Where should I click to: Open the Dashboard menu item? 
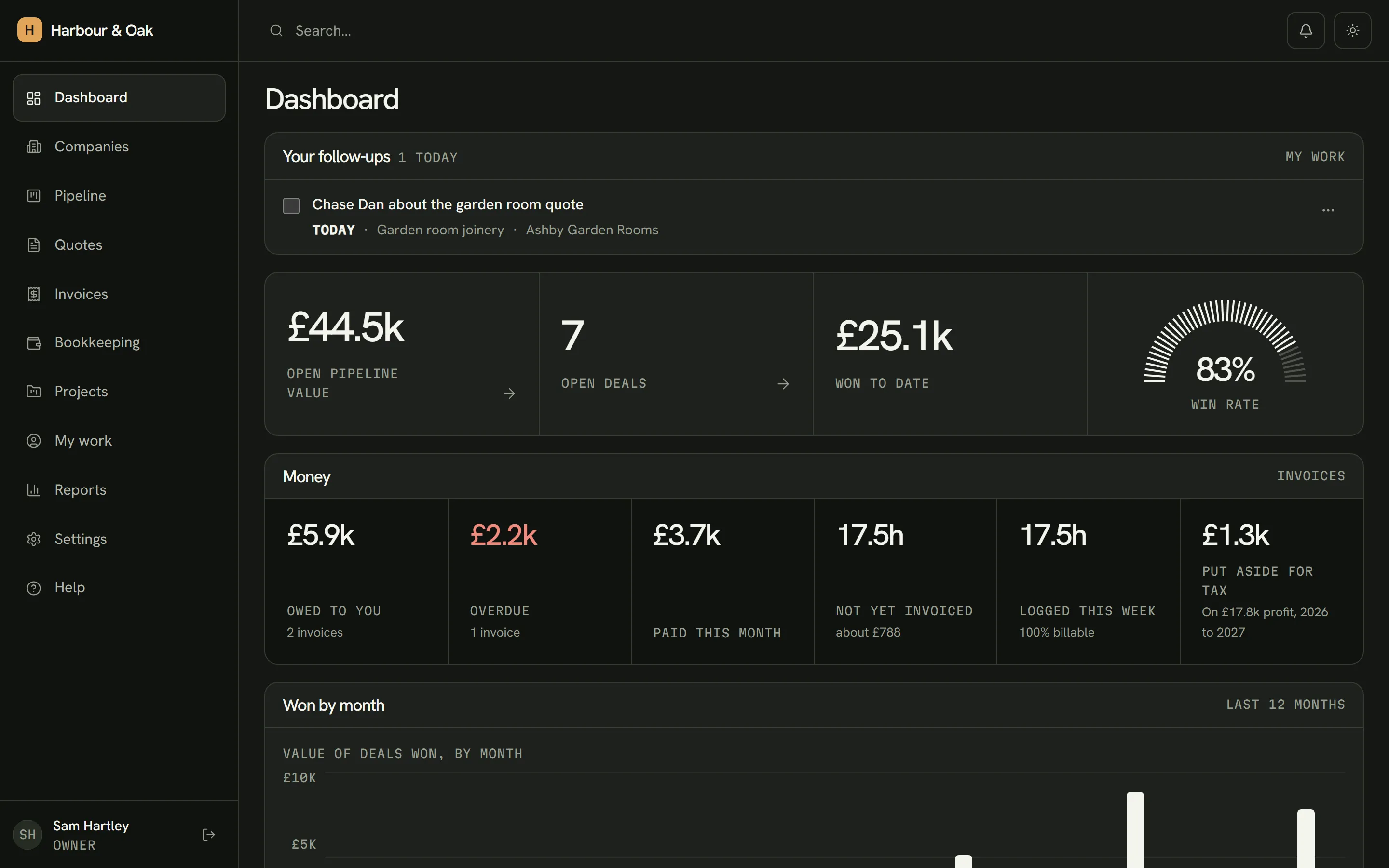[119, 98]
